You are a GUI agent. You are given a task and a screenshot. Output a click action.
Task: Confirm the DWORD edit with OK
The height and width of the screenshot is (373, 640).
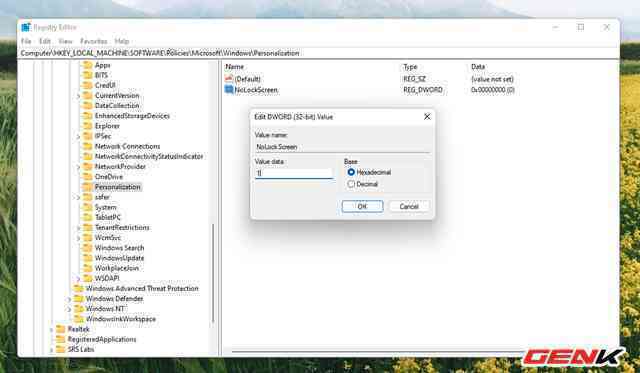pos(362,206)
